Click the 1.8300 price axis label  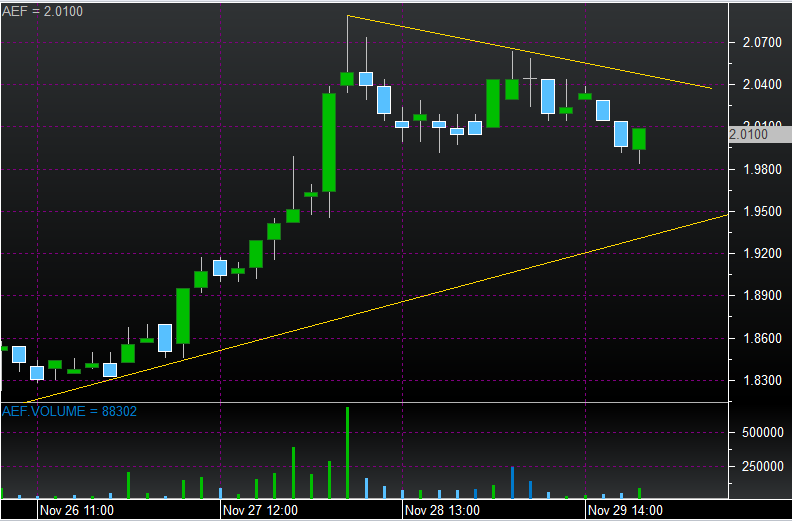756,381
